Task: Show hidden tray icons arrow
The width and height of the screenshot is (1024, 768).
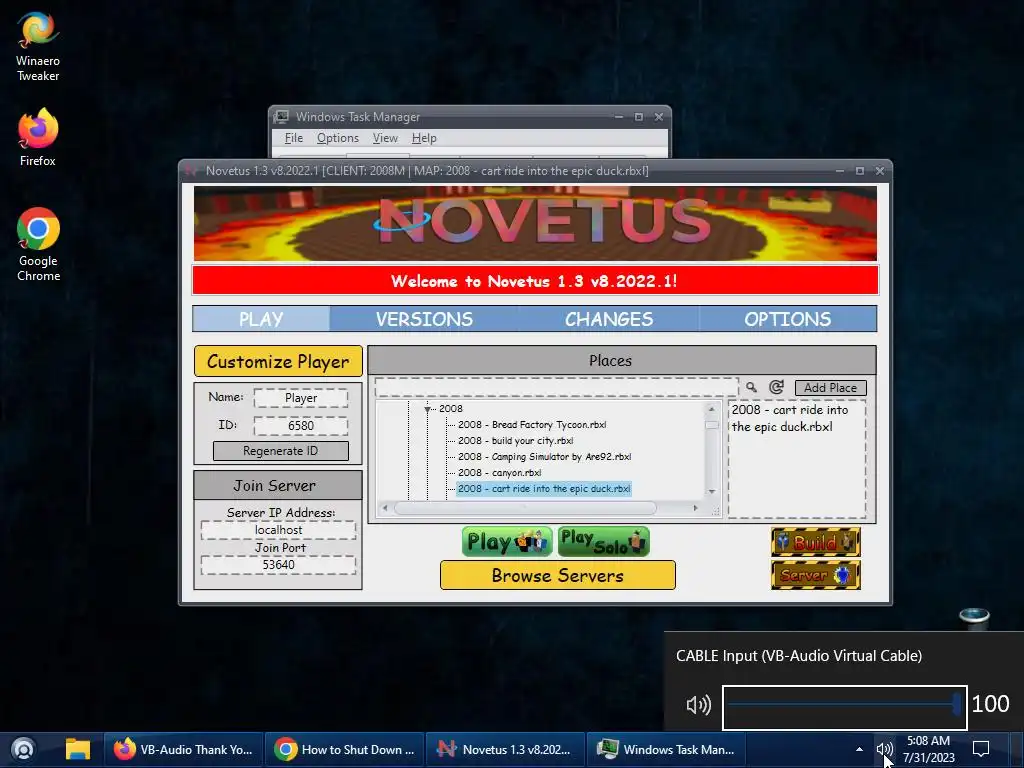Action: (x=859, y=750)
